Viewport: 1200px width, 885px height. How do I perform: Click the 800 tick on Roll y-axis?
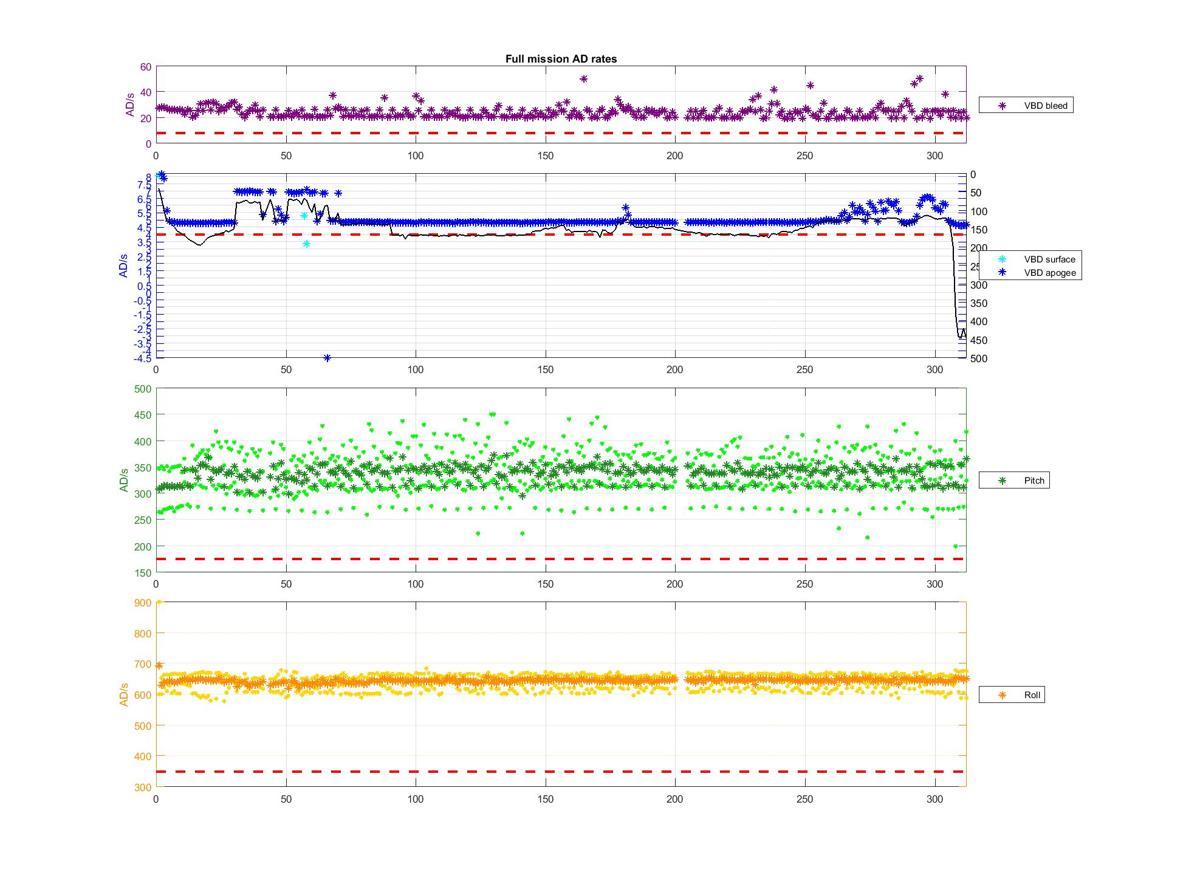(x=142, y=633)
